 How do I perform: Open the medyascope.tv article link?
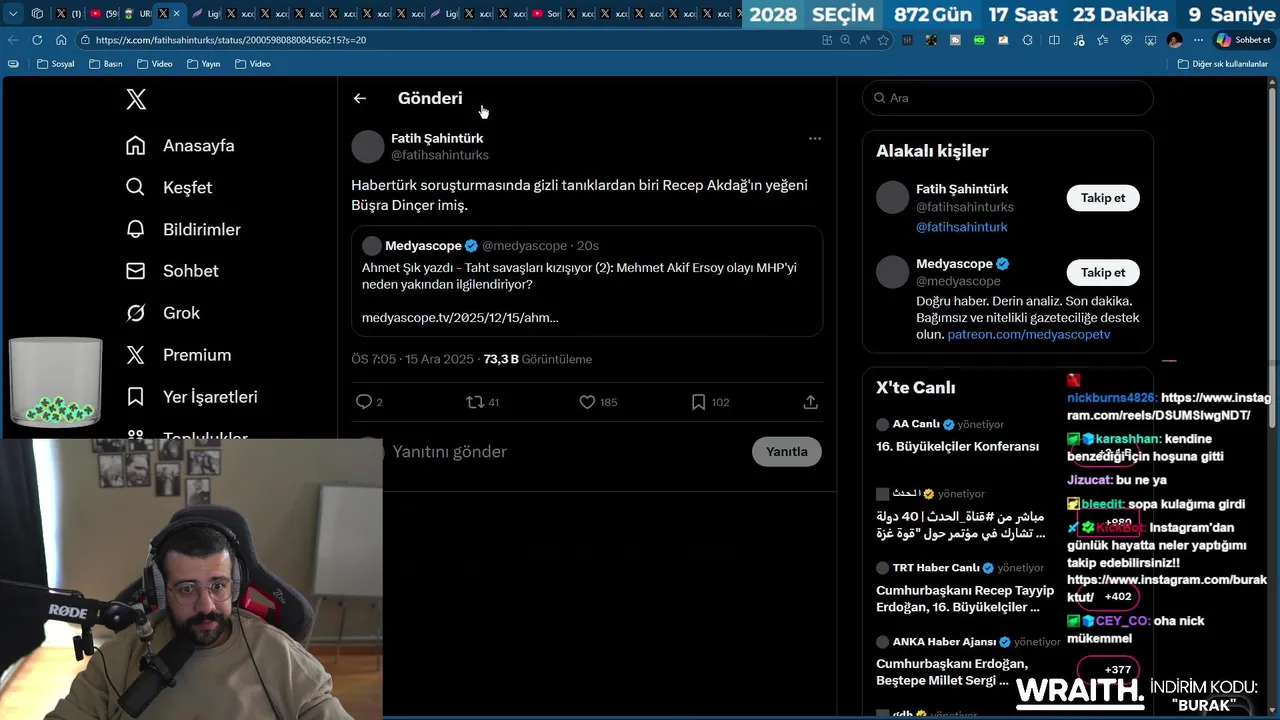coord(460,317)
